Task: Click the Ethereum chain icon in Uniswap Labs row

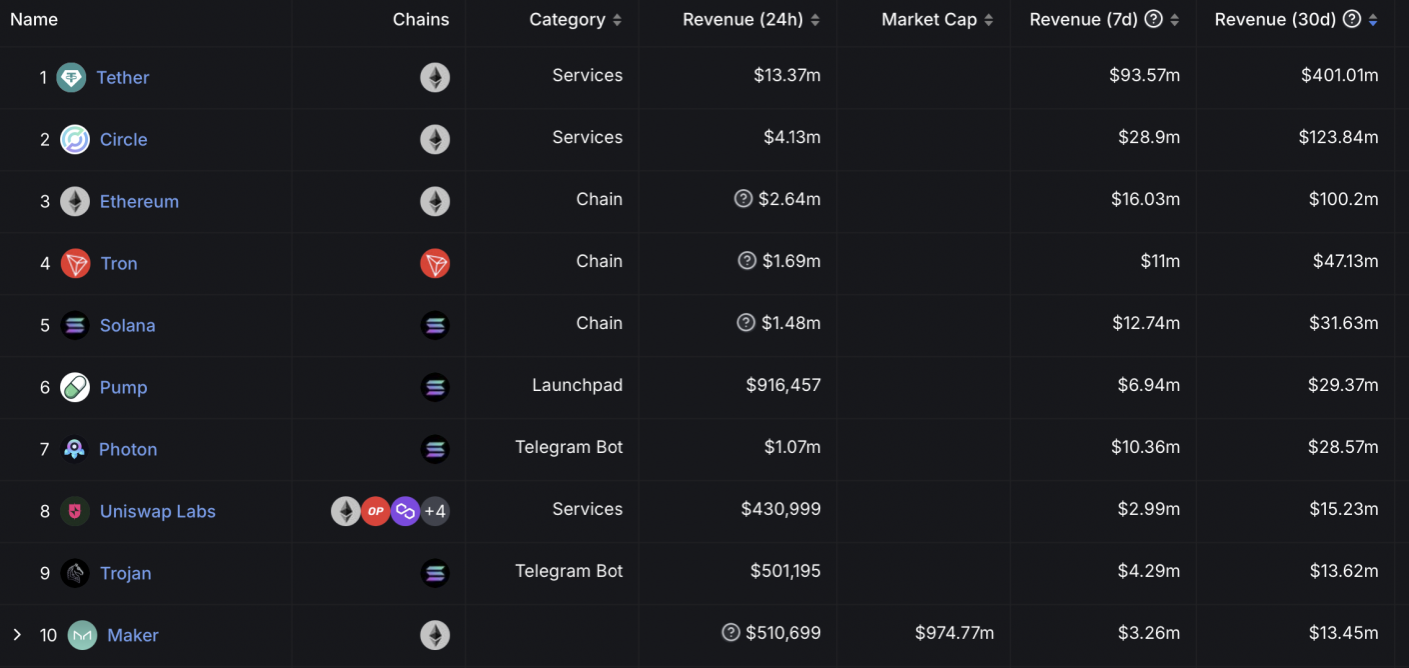Action: point(346,511)
